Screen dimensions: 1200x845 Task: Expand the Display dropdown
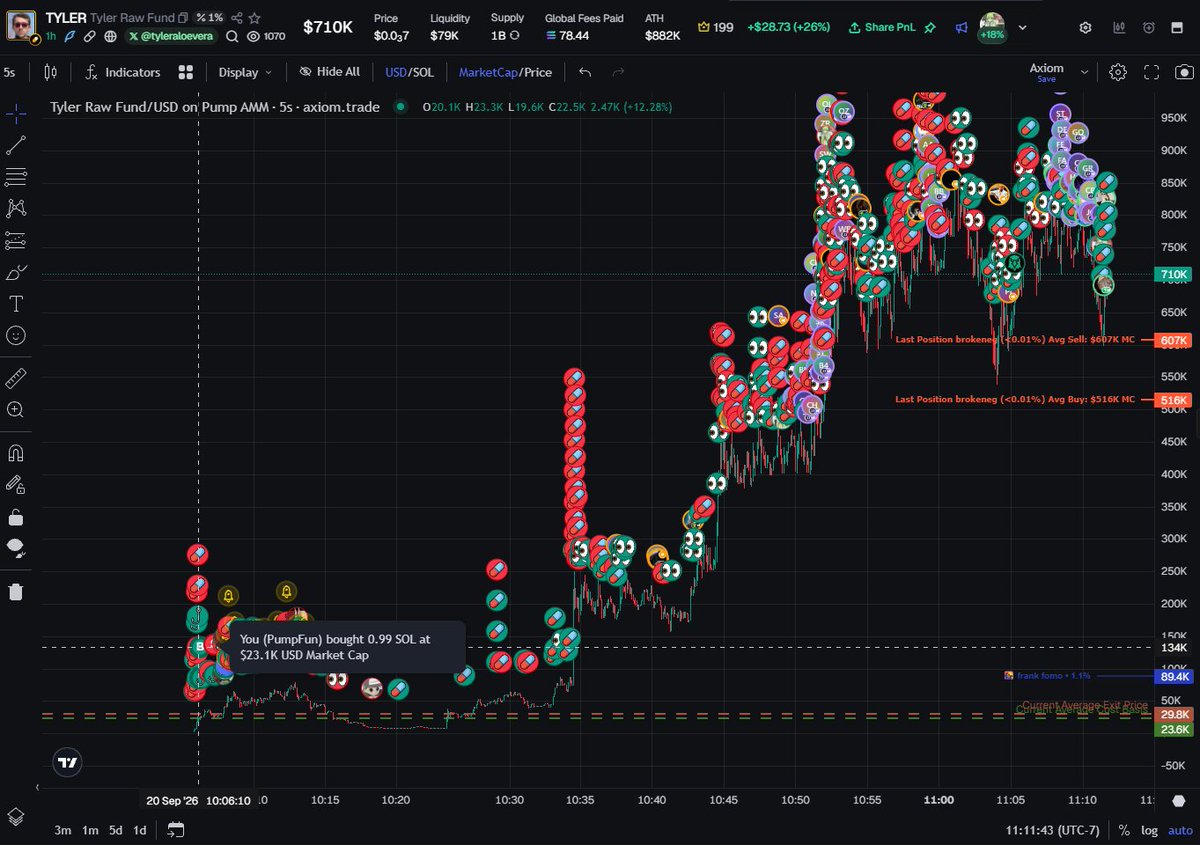pyautogui.click(x=245, y=72)
